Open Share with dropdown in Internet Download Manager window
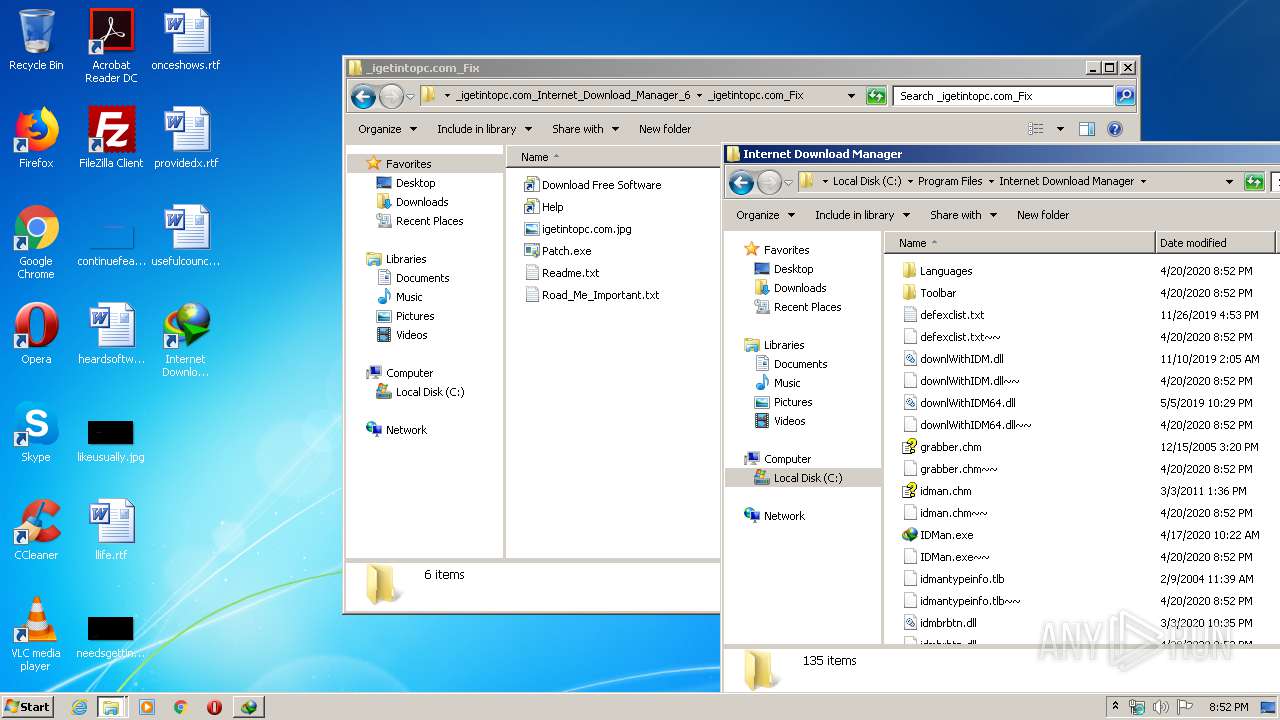This screenshot has width=1280, height=720. (963, 215)
